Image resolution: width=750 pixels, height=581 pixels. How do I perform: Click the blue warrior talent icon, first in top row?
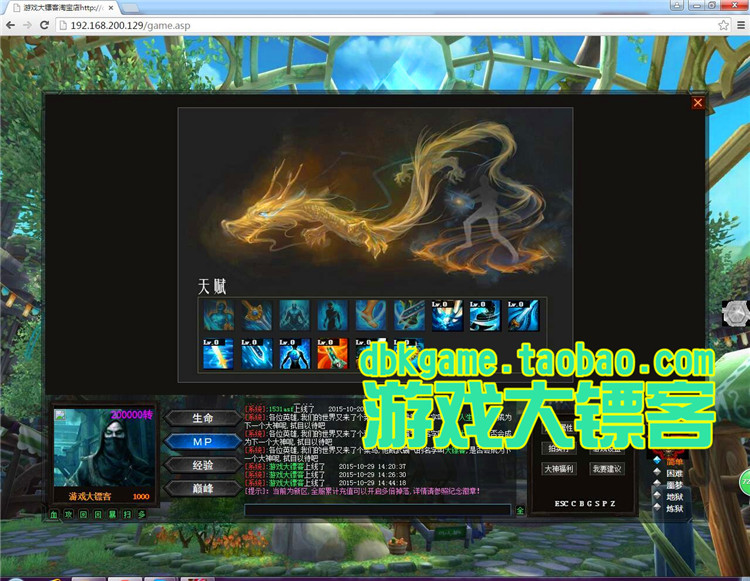click(219, 315)
